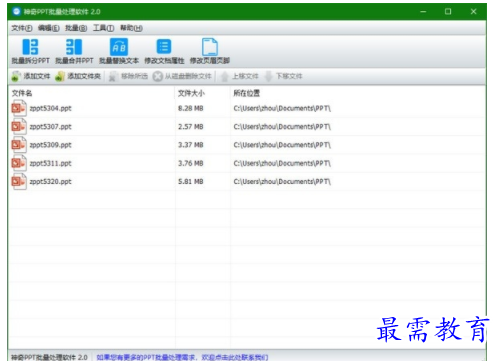Click the 添加文件 toolbar button
This screenshot has height=361, width=498.
[x=31, y=76]
